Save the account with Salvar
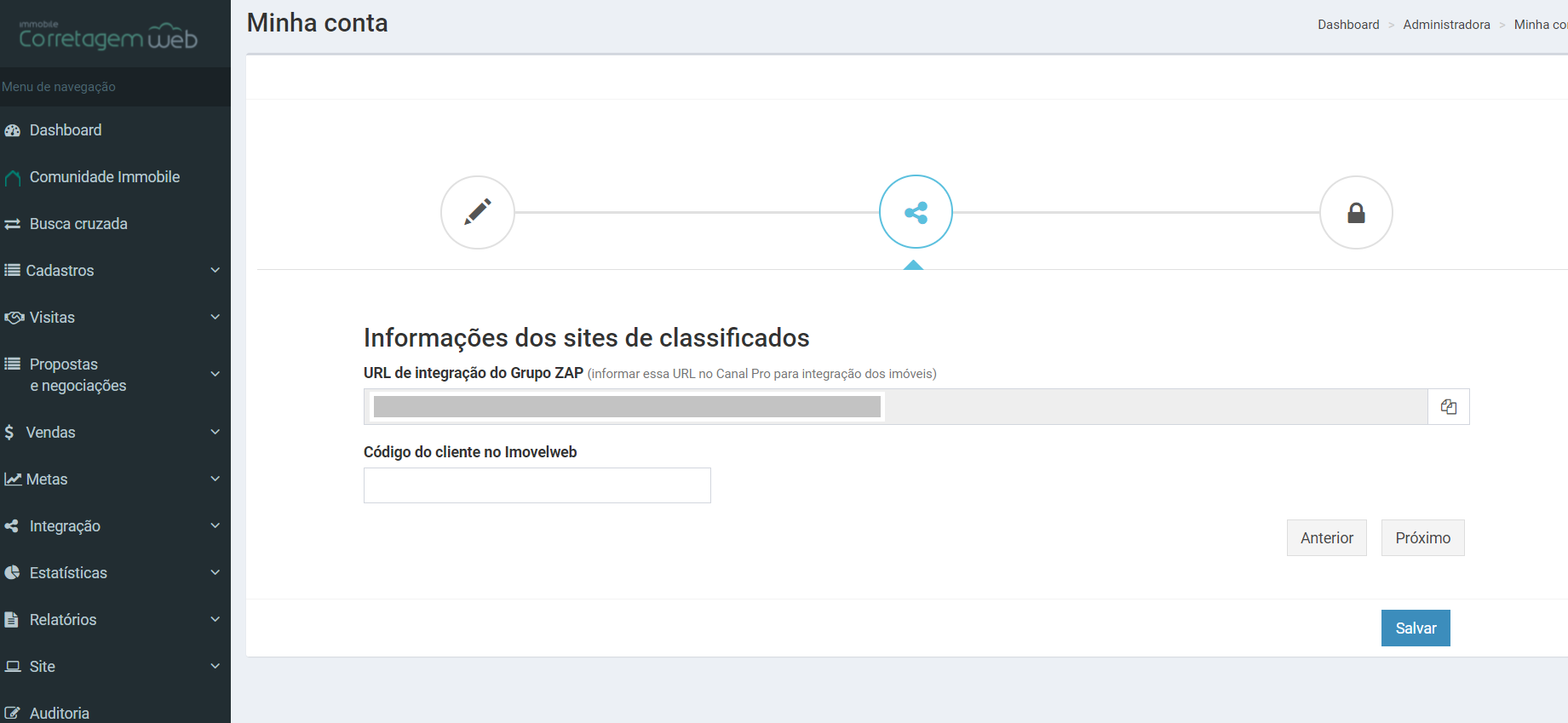1568x723 pixels. click(1416, 628)
